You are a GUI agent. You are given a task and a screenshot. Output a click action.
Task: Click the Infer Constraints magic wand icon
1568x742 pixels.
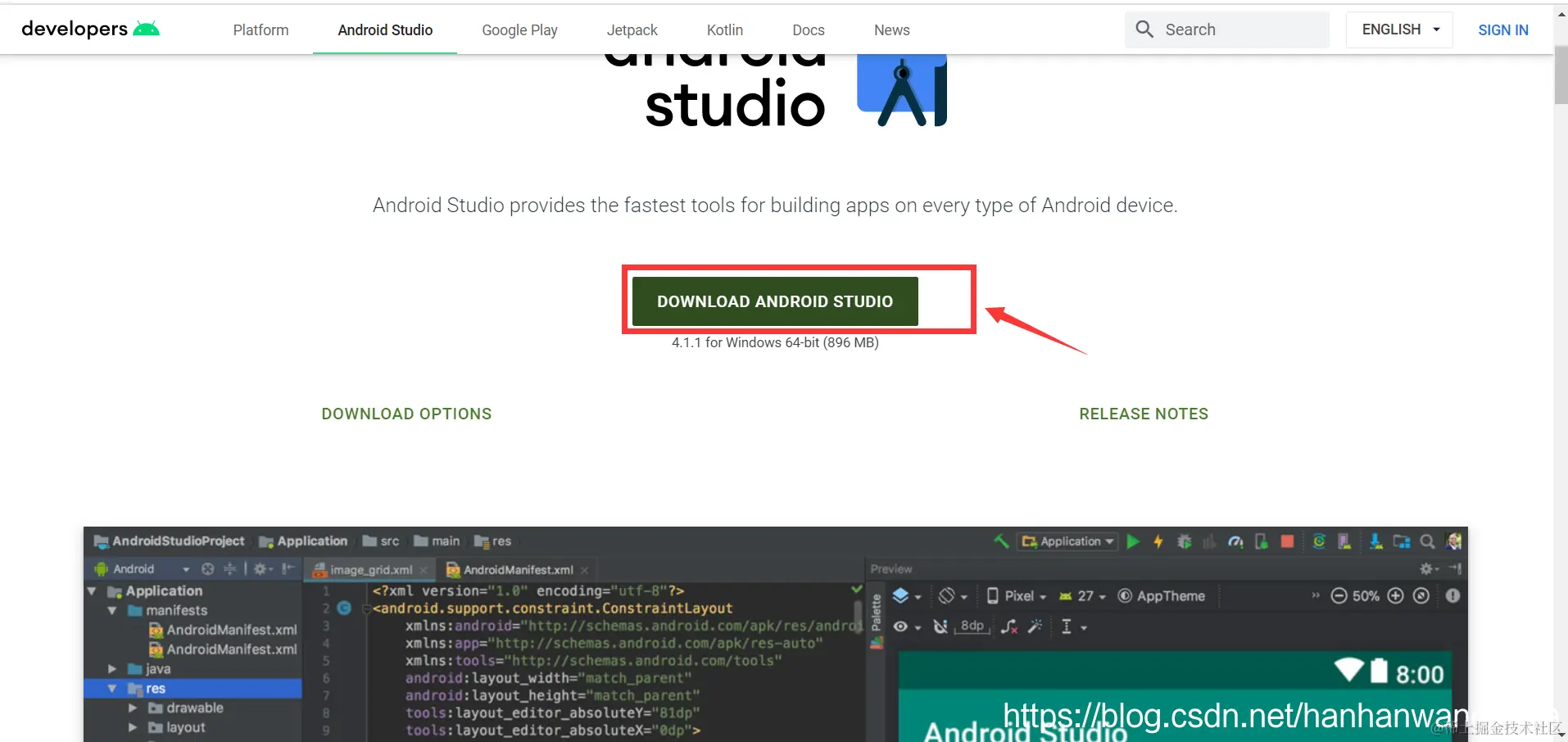1036,627
